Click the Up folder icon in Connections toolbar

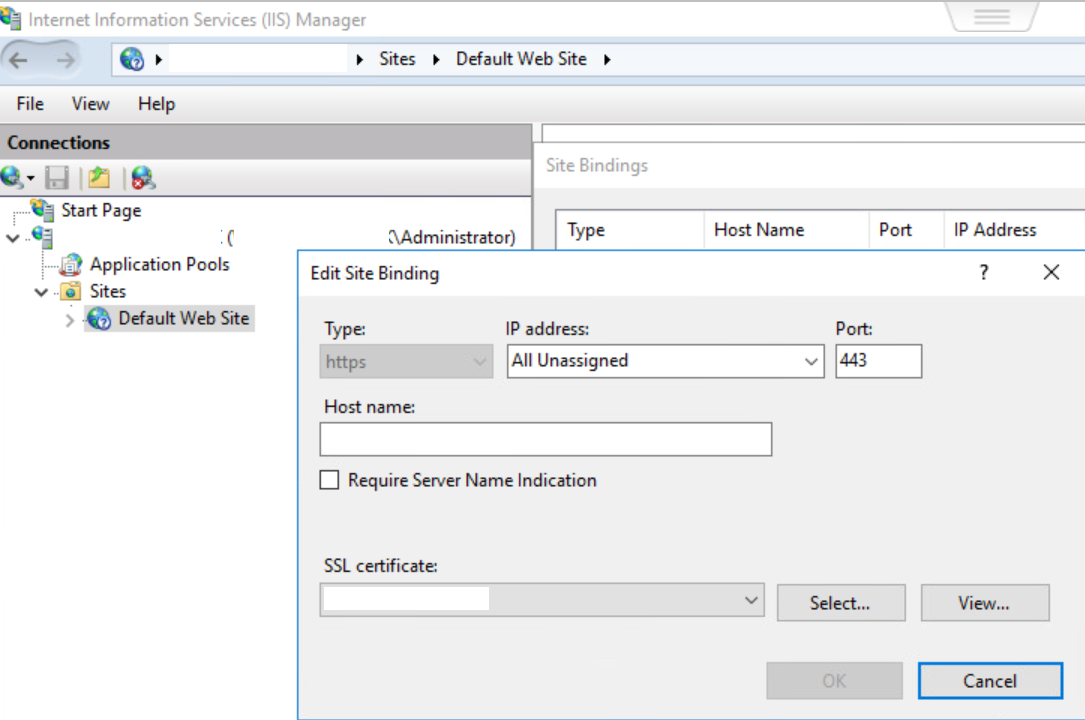coord(98,178)
